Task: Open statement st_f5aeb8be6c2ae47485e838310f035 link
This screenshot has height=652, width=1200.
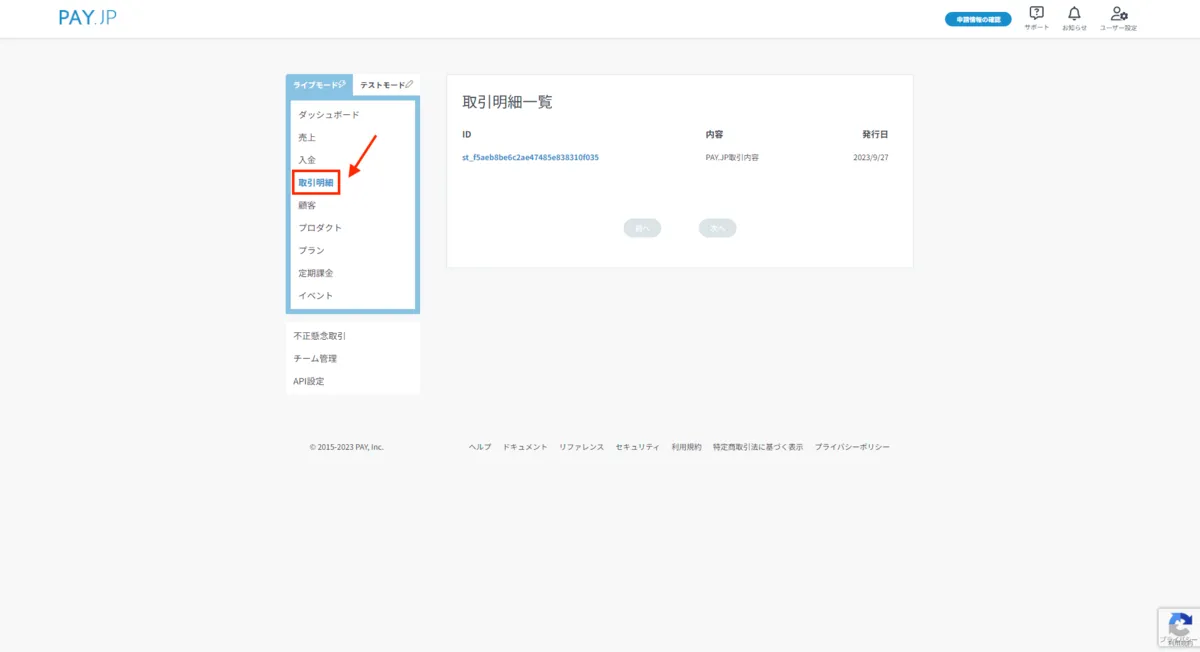Action: coord(530,158)
